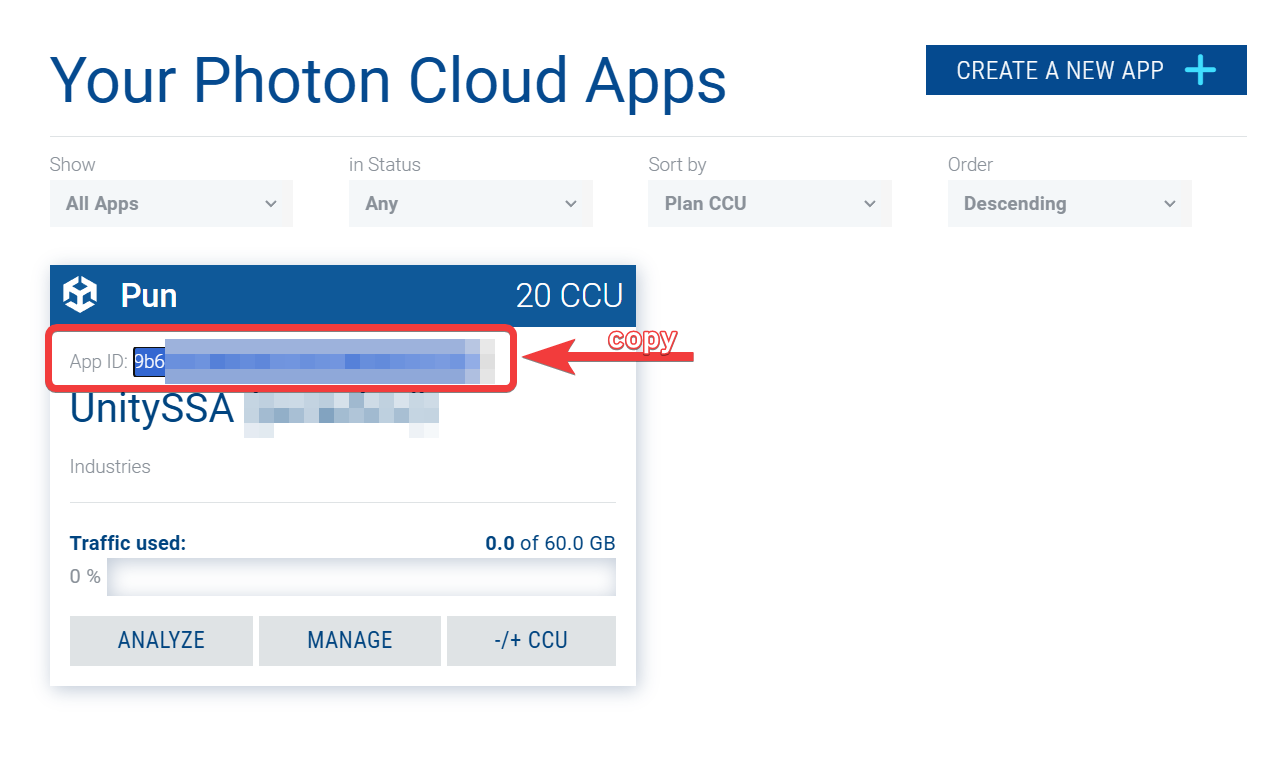Click the Traffic used label

click(x=128, y=543)
